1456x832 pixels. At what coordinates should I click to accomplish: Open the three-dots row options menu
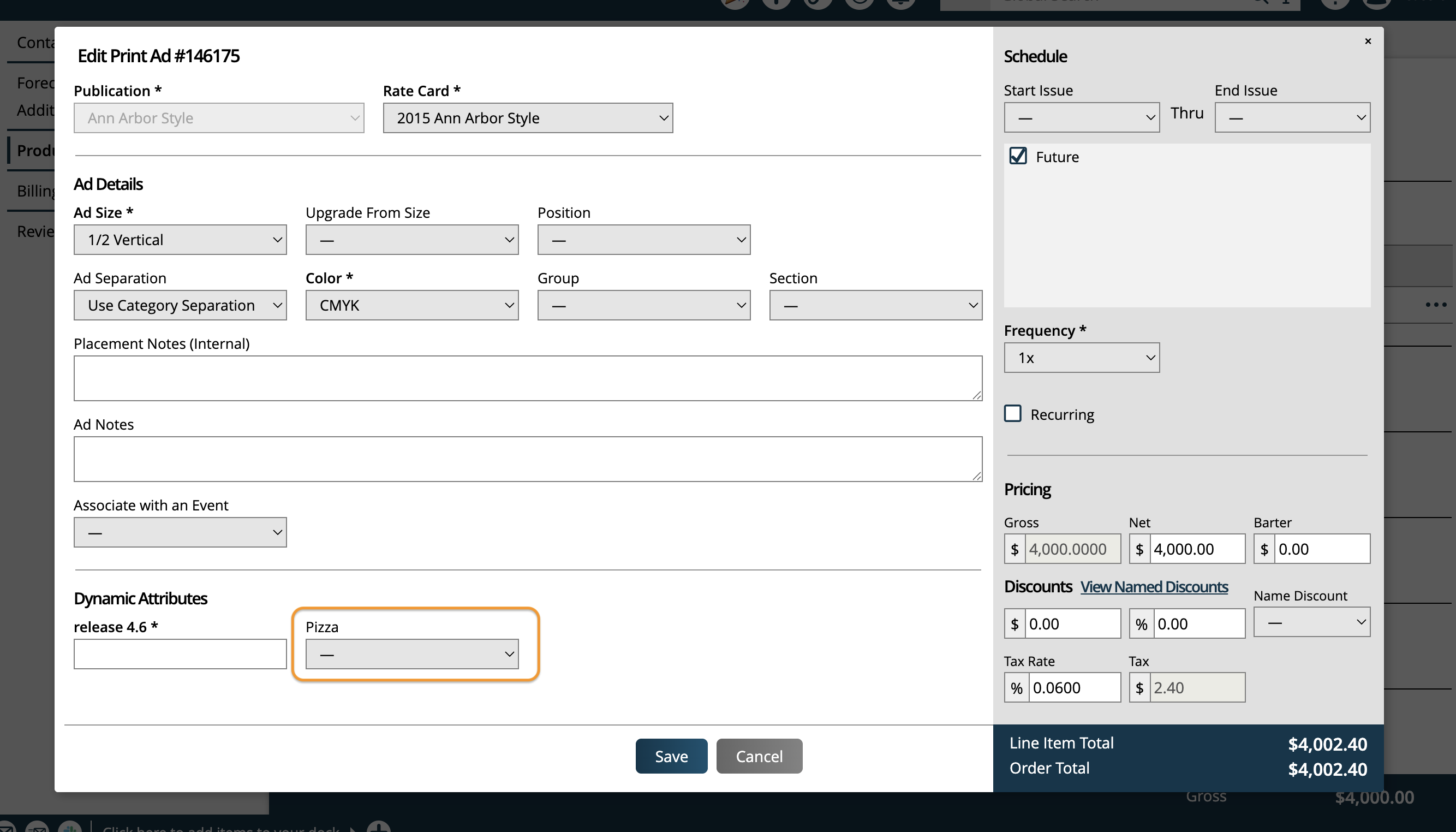1435,305
